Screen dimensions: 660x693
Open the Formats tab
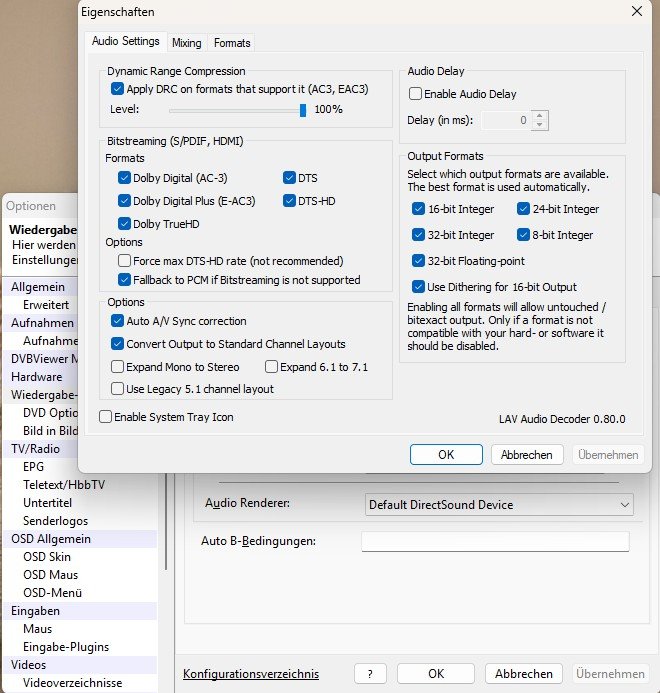(x=232, y=43)
